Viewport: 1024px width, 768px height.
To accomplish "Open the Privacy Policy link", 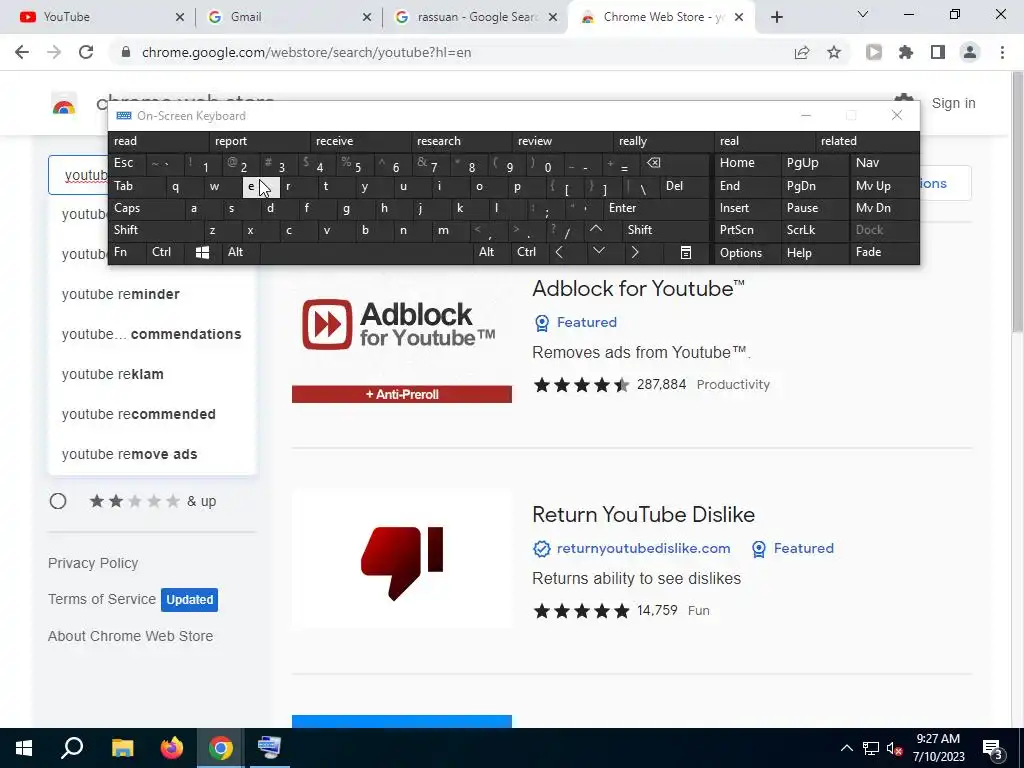I will click(93, 563).
